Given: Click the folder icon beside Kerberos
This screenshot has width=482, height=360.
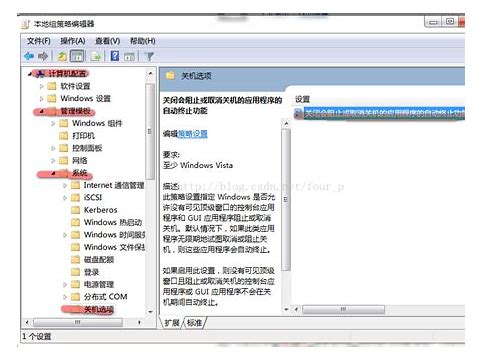Looking at the screenshot, I should pyautogui.click(x=76, y=210).
